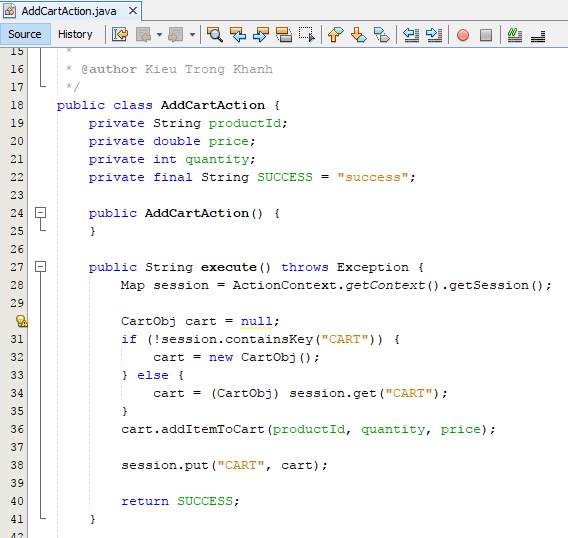Click Find Next Occurrence icon
The image size is (568, 538).
point(261,35)
